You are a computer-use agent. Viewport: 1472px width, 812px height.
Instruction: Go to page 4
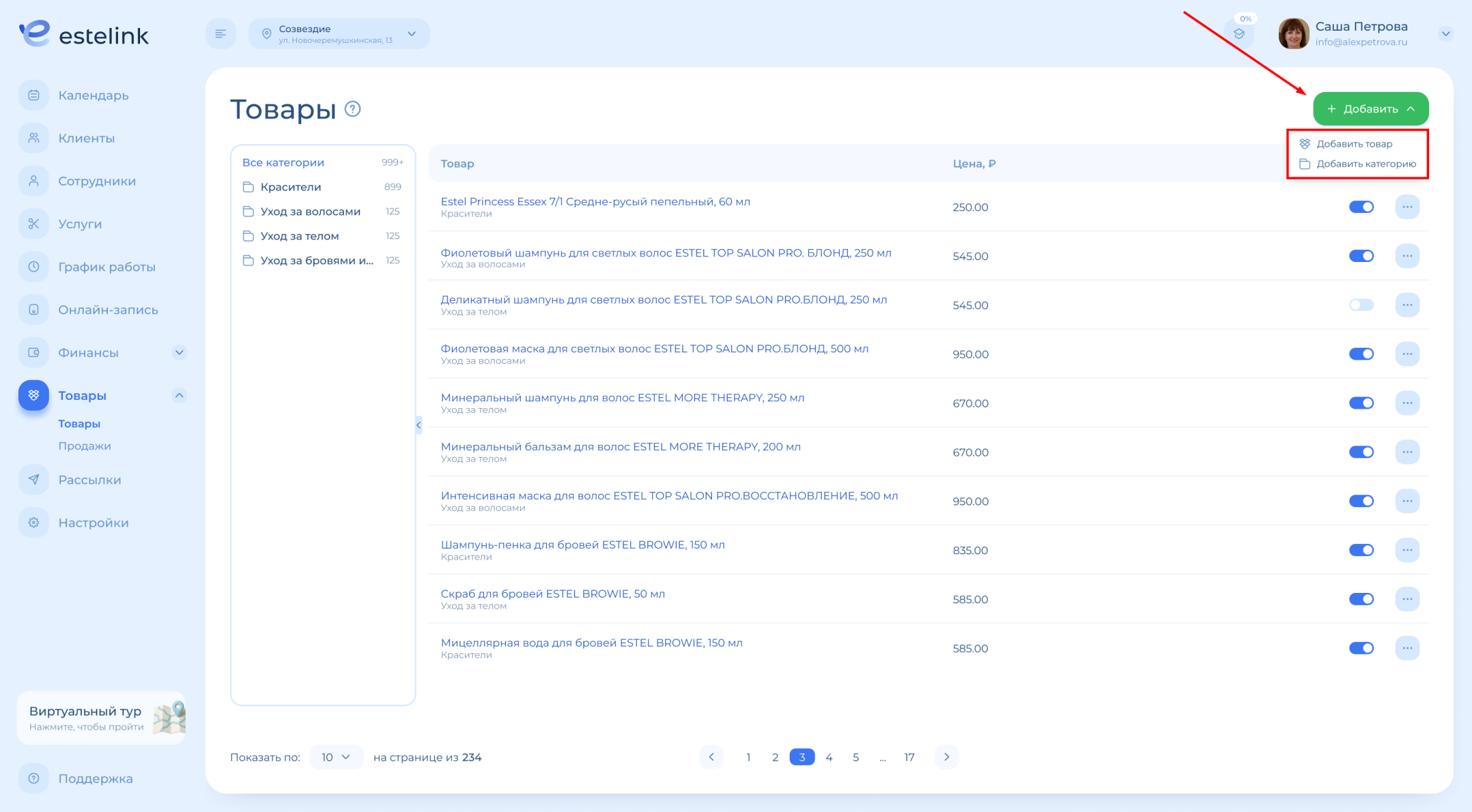pyautogui.click(x=829, y=757)
